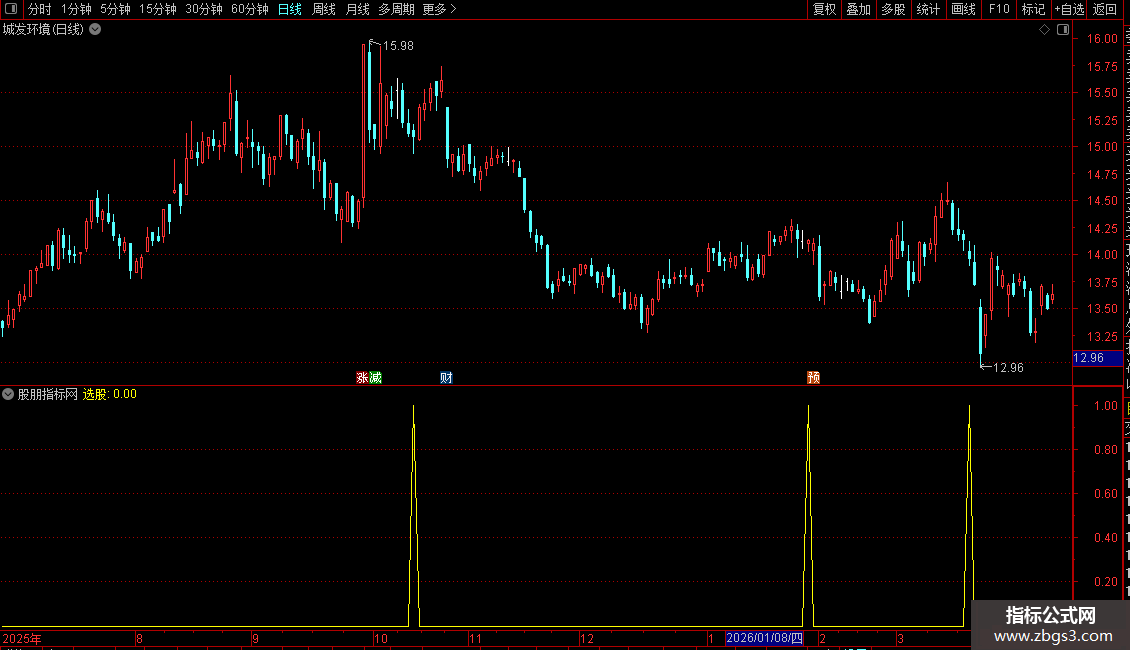The image size is (1130, 650).
Task: Open the 多周期 multi-period view
Action: (x=396, y=9)
